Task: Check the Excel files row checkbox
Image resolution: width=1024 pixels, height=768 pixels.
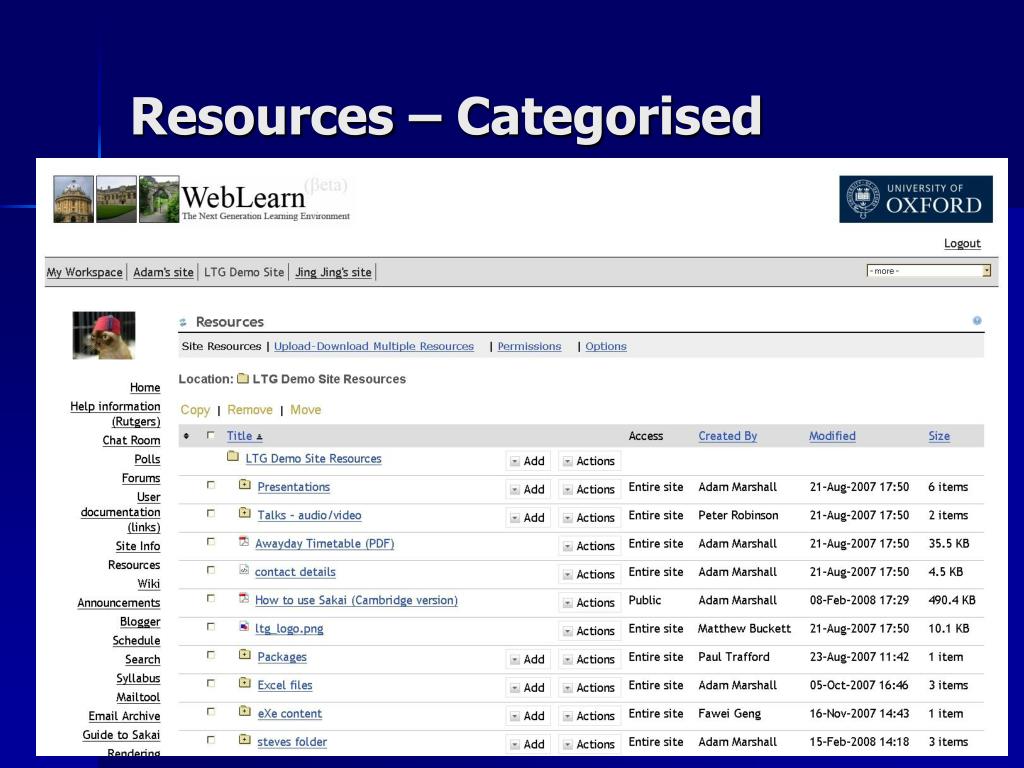Action: click(210, 683)
